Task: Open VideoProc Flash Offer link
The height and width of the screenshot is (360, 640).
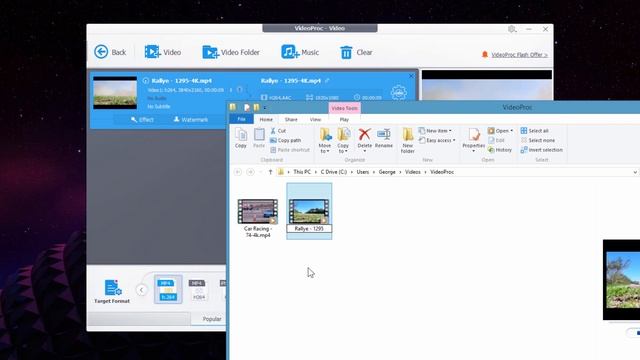Action: [519, 55]
